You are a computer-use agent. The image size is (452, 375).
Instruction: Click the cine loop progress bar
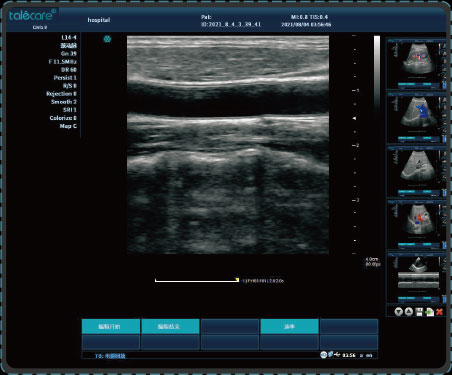[197, 281]
